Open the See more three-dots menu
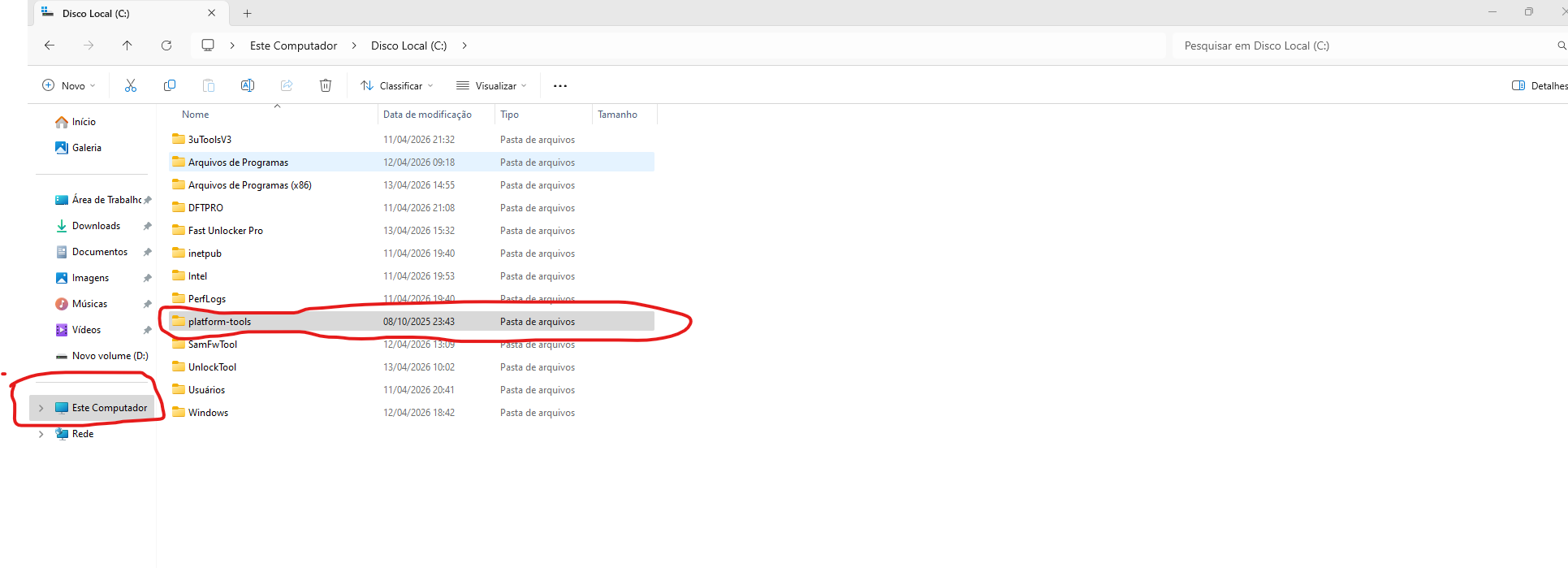1568x568 pixels. 560,85
